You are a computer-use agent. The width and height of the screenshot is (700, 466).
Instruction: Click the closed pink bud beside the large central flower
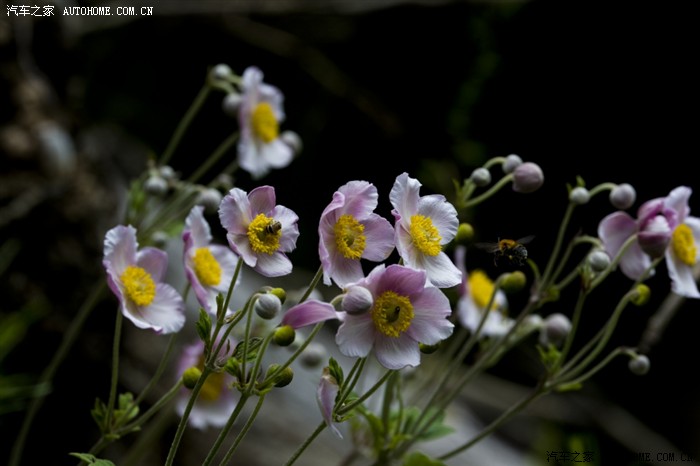click(x=357, y=299)
